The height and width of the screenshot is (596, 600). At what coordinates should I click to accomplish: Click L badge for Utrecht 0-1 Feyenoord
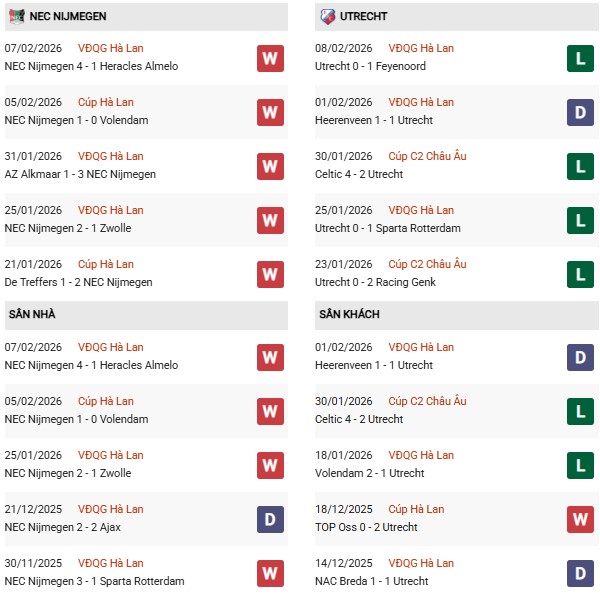click(580, 58)
